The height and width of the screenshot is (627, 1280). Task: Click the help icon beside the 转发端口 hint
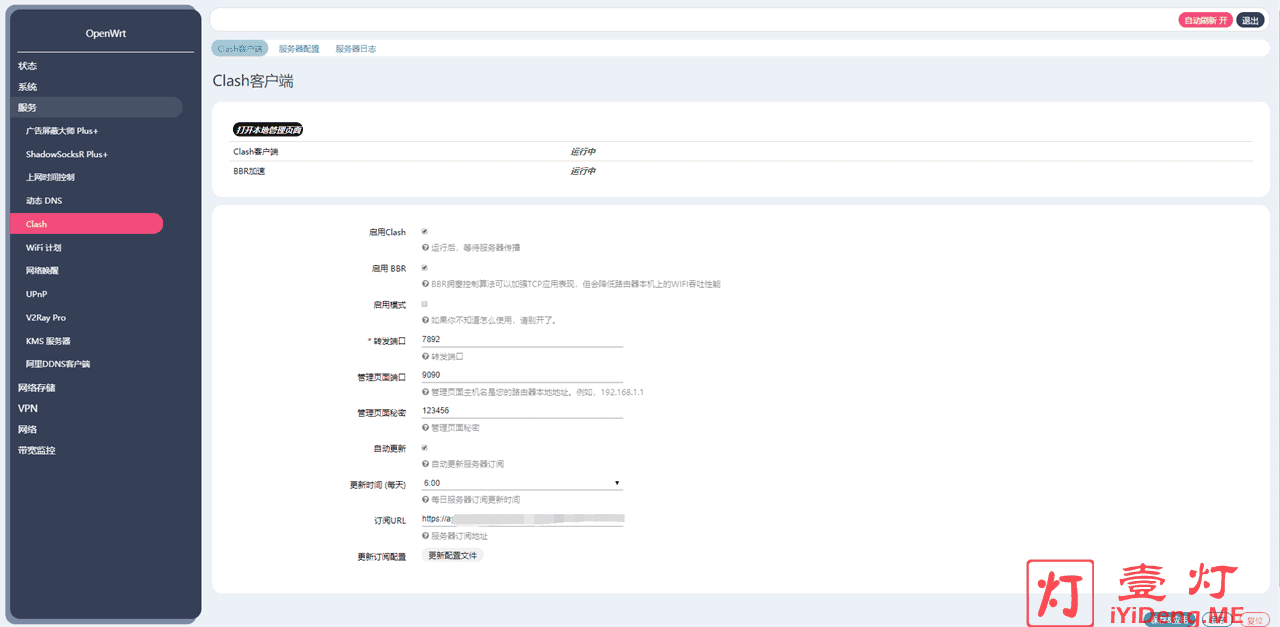click(x=425, y=356)
